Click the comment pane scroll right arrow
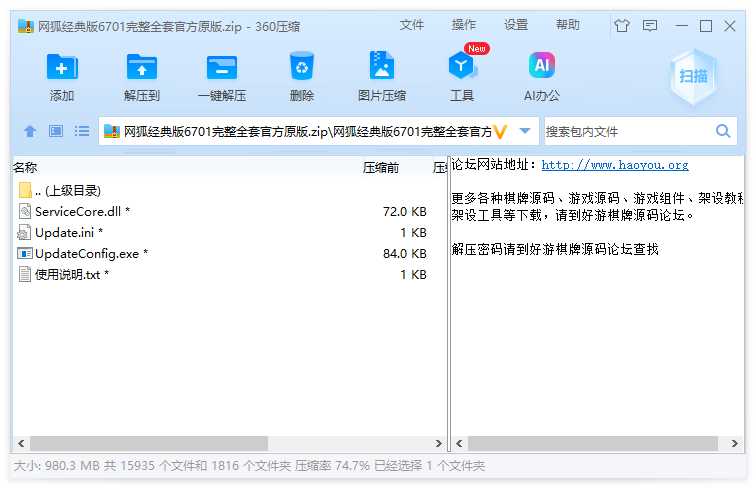The image size is (756, 488). pyautogui.click(x=734, y=443)
